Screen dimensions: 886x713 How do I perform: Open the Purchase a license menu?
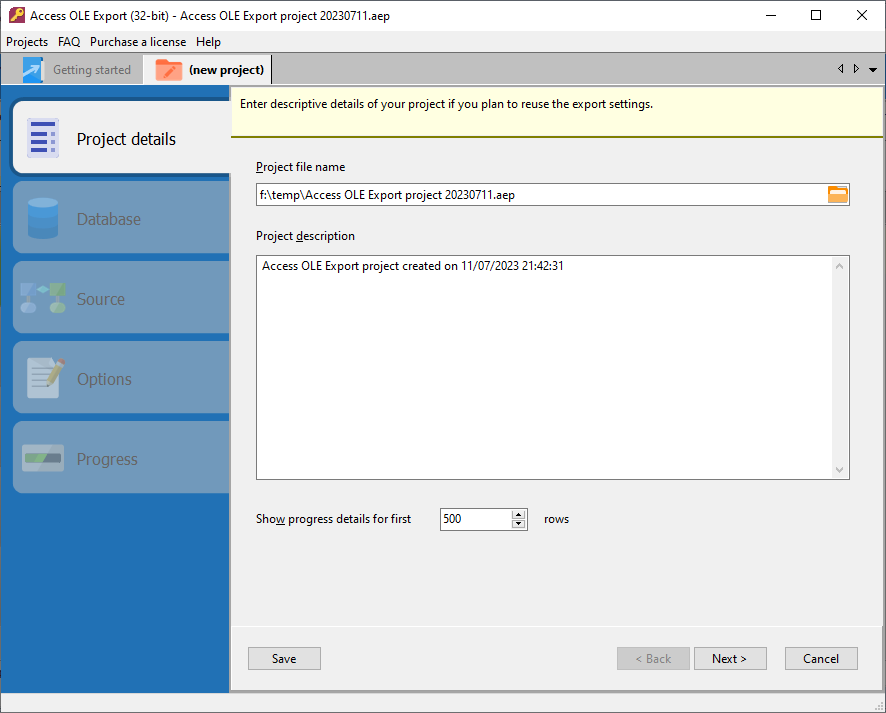click(x=137, y=42)
